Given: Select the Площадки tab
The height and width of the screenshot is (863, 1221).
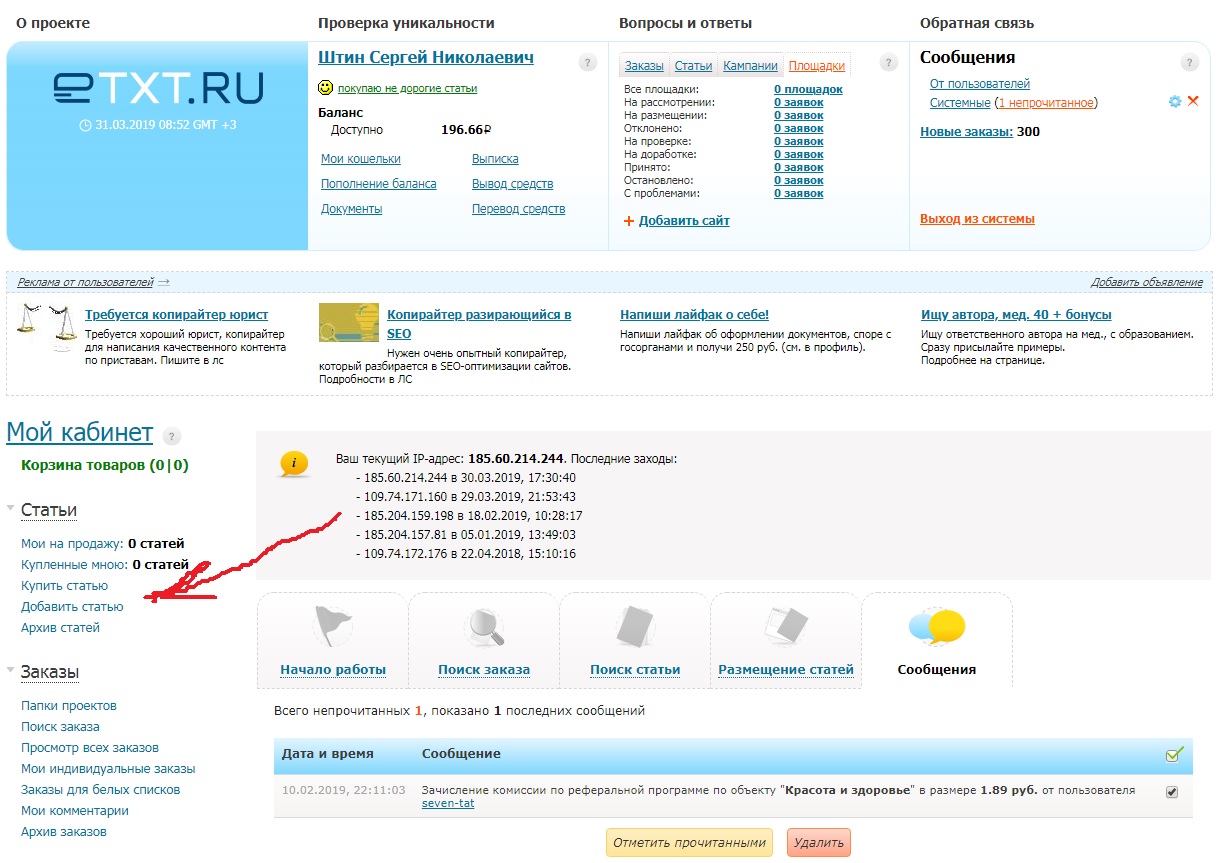Looking at the screenshot, I should click(817, 66).
